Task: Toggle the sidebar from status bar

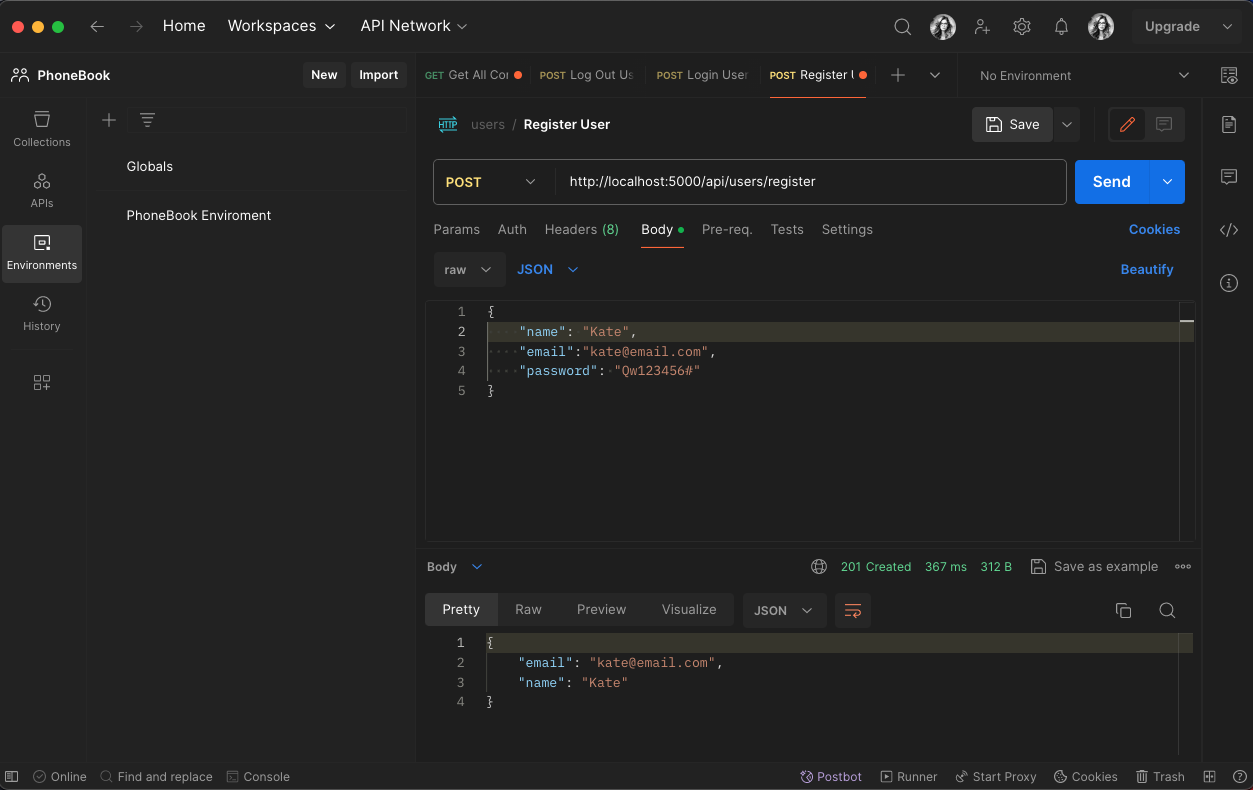Action: coord(12,776)
